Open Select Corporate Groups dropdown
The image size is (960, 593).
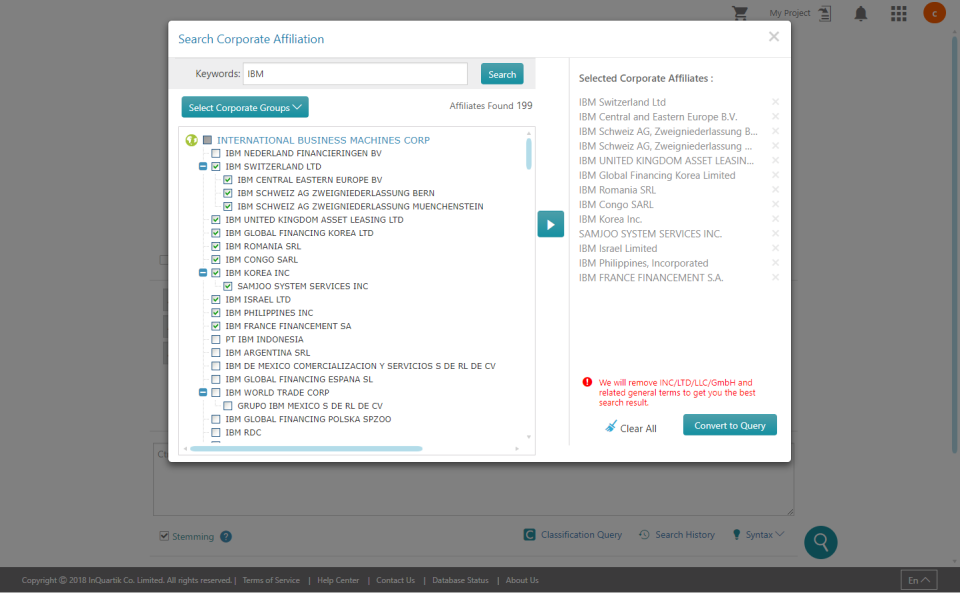[245, 107]
